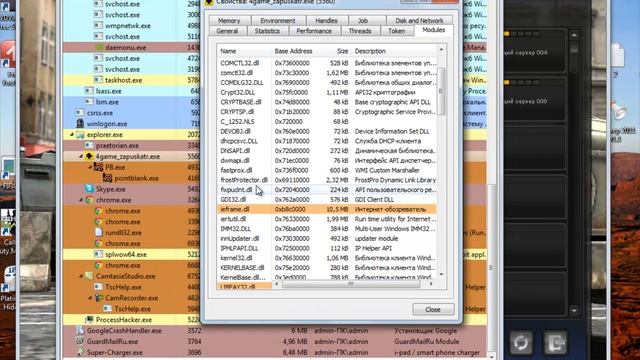Image resolution: width=640 pixels, height=360 pixels.
Task: Select the C_1252.NLS entry
Action: click(327, 122)
